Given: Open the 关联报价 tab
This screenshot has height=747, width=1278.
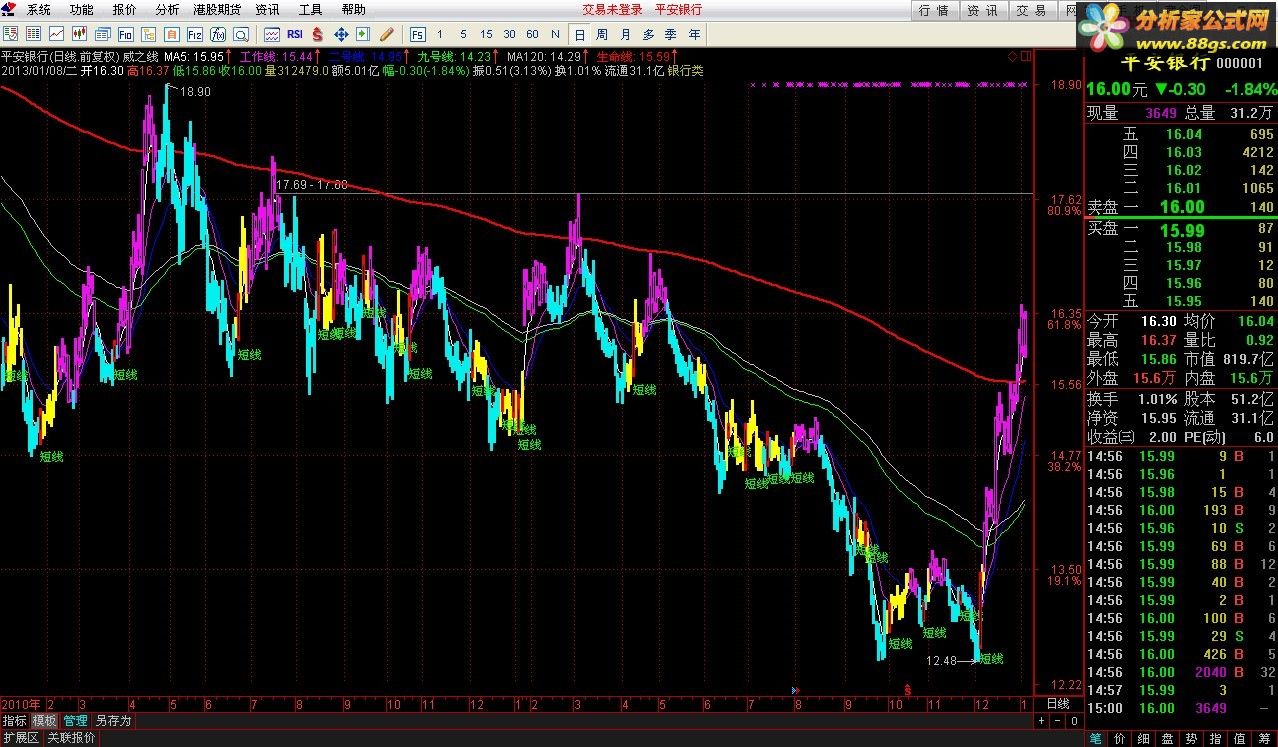Looking at the screenshot, I should tap(72, 738).
